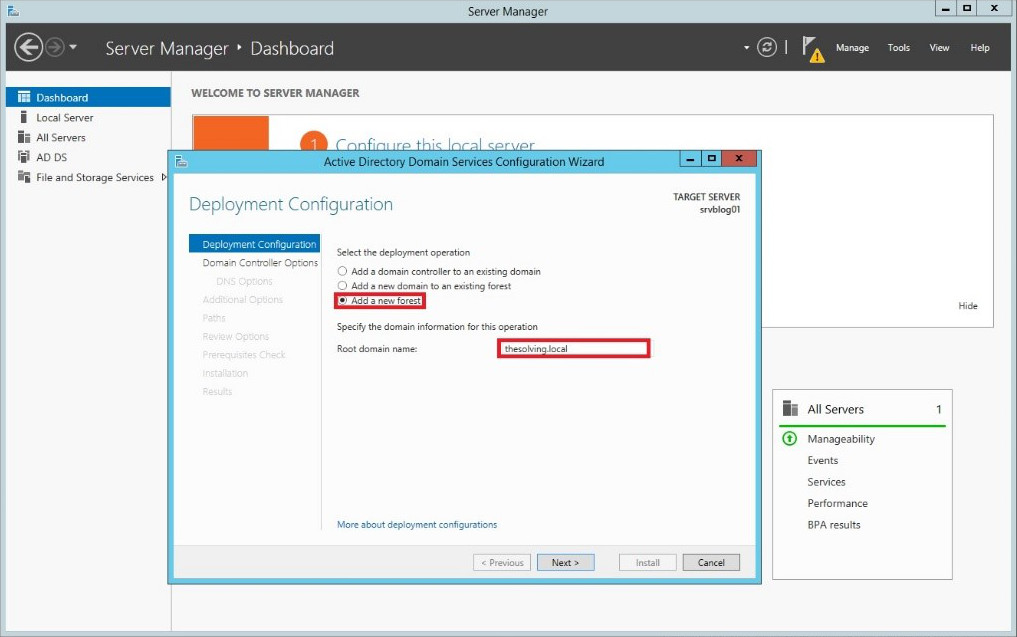The width and height of the screenshot is (1017, 637).
Task: Select Dashboard in the sidebar
Action: click(x=88, y=97)
